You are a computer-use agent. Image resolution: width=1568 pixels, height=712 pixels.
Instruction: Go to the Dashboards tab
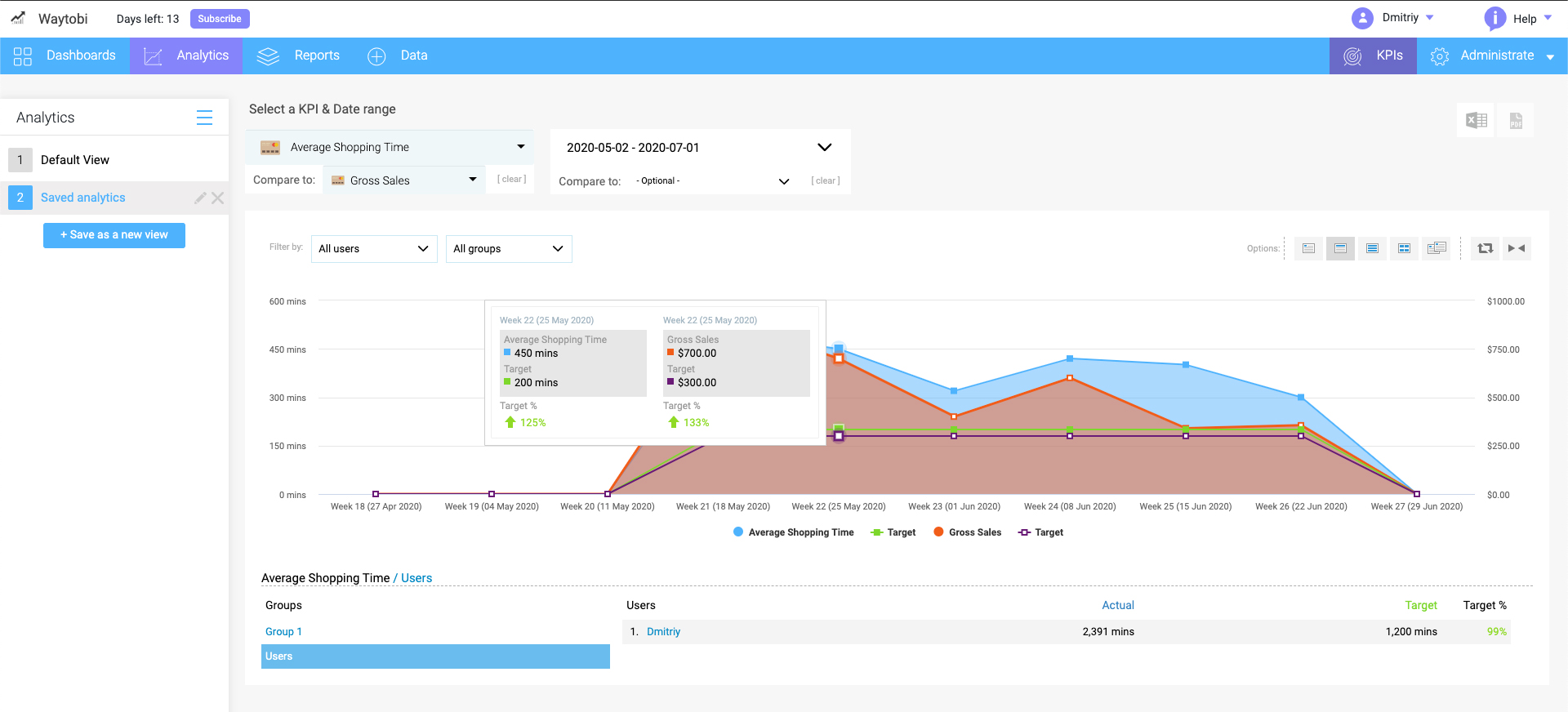pyautogui.click(x=65, y=56)
